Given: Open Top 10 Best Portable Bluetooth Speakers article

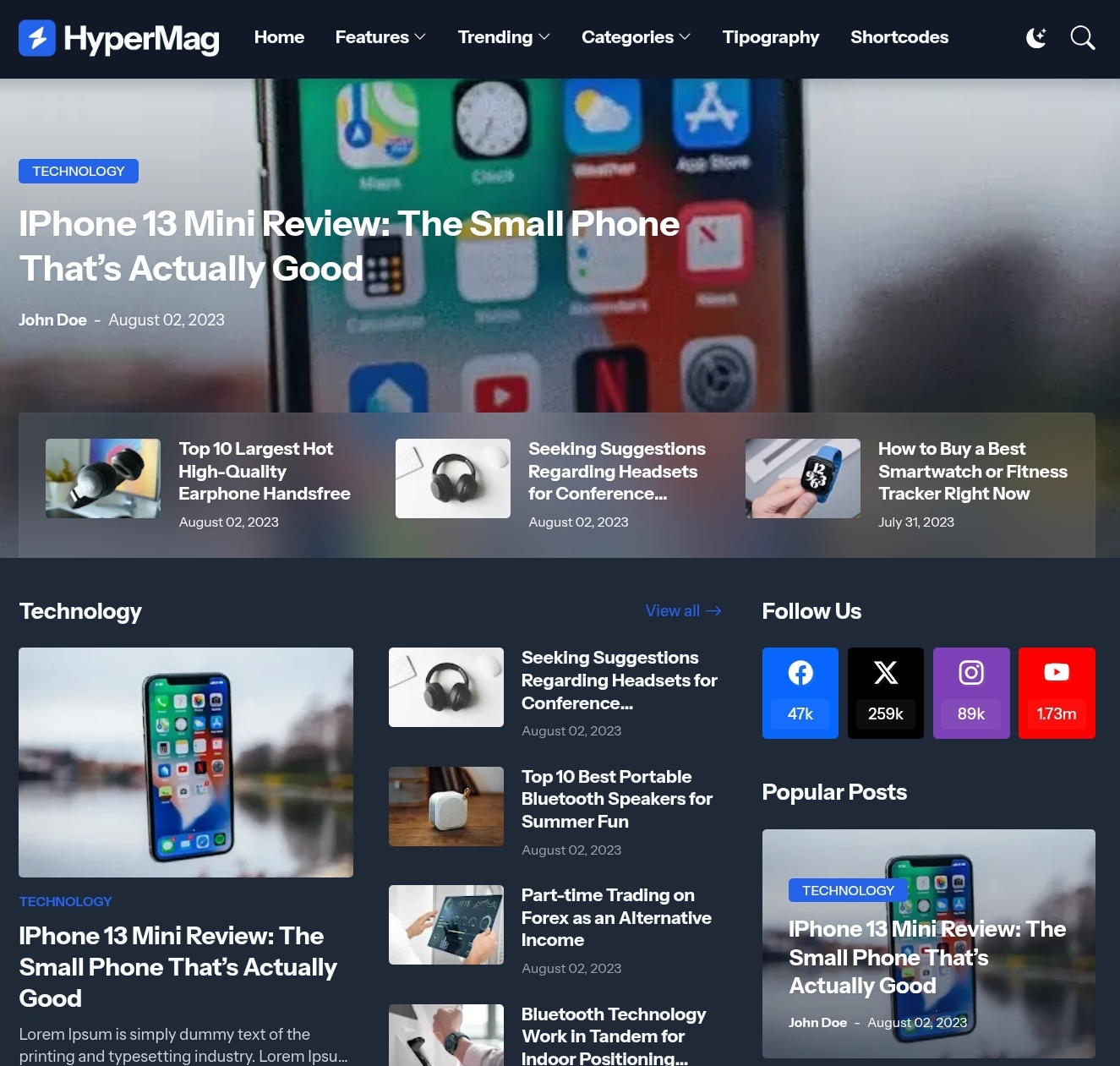Looking at the screenshot, I should pyautogui.click(x=617, y=799).
